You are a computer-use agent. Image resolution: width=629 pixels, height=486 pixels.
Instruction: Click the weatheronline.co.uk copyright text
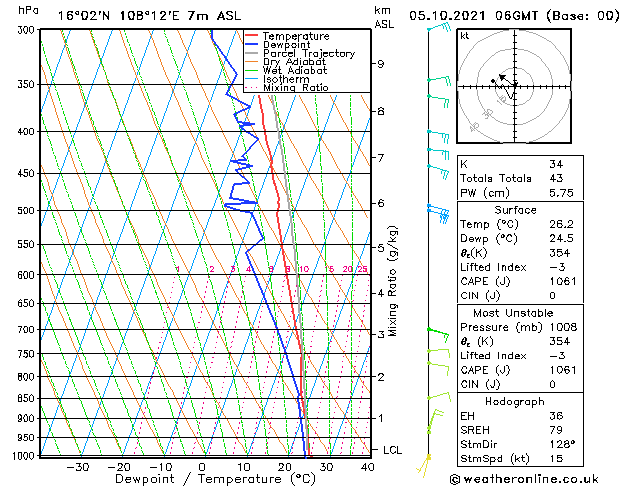click(524, 479)
